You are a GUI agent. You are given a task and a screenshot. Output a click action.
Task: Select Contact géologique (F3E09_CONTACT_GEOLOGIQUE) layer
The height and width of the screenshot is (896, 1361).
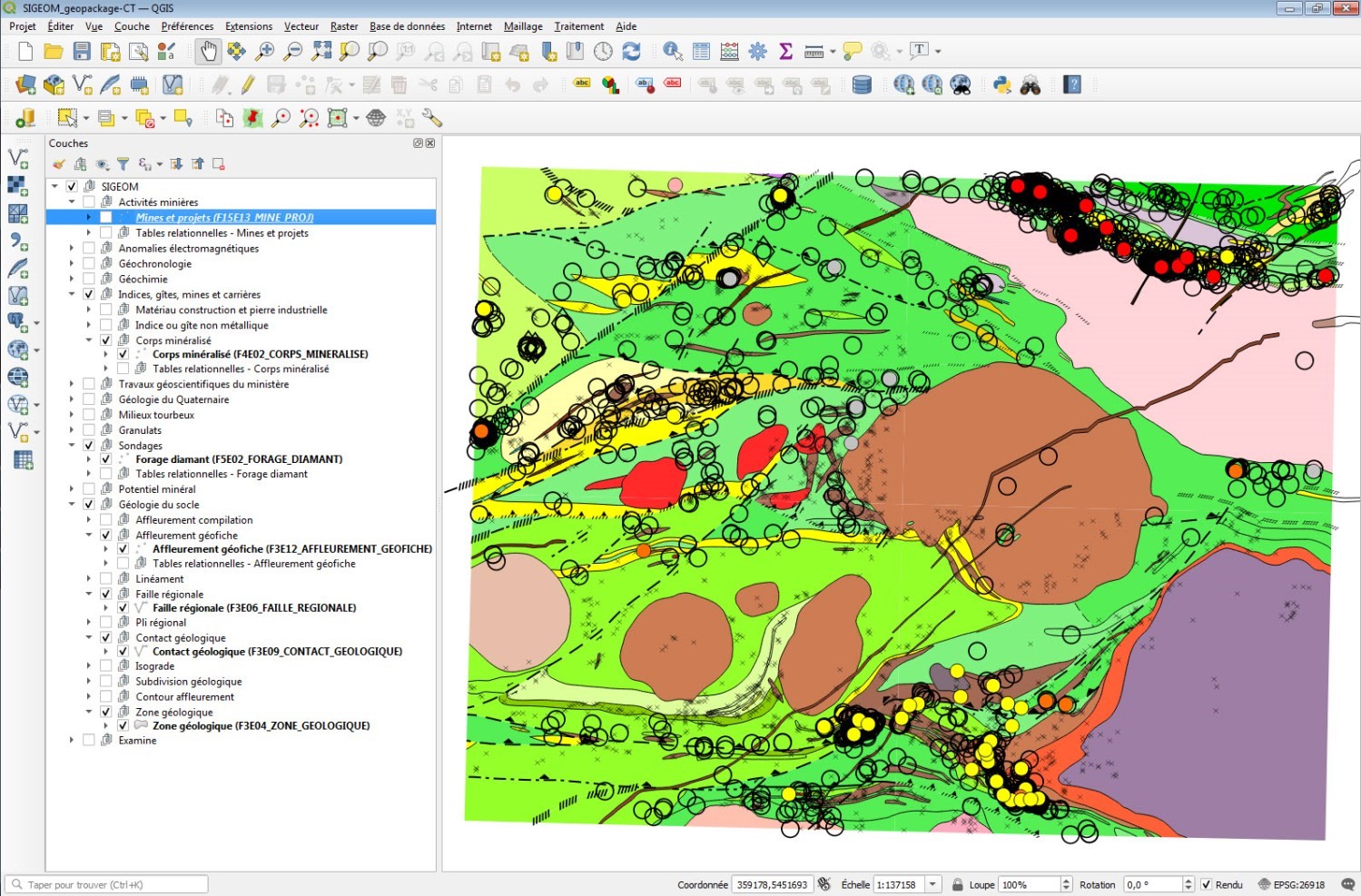coord(277,651)
